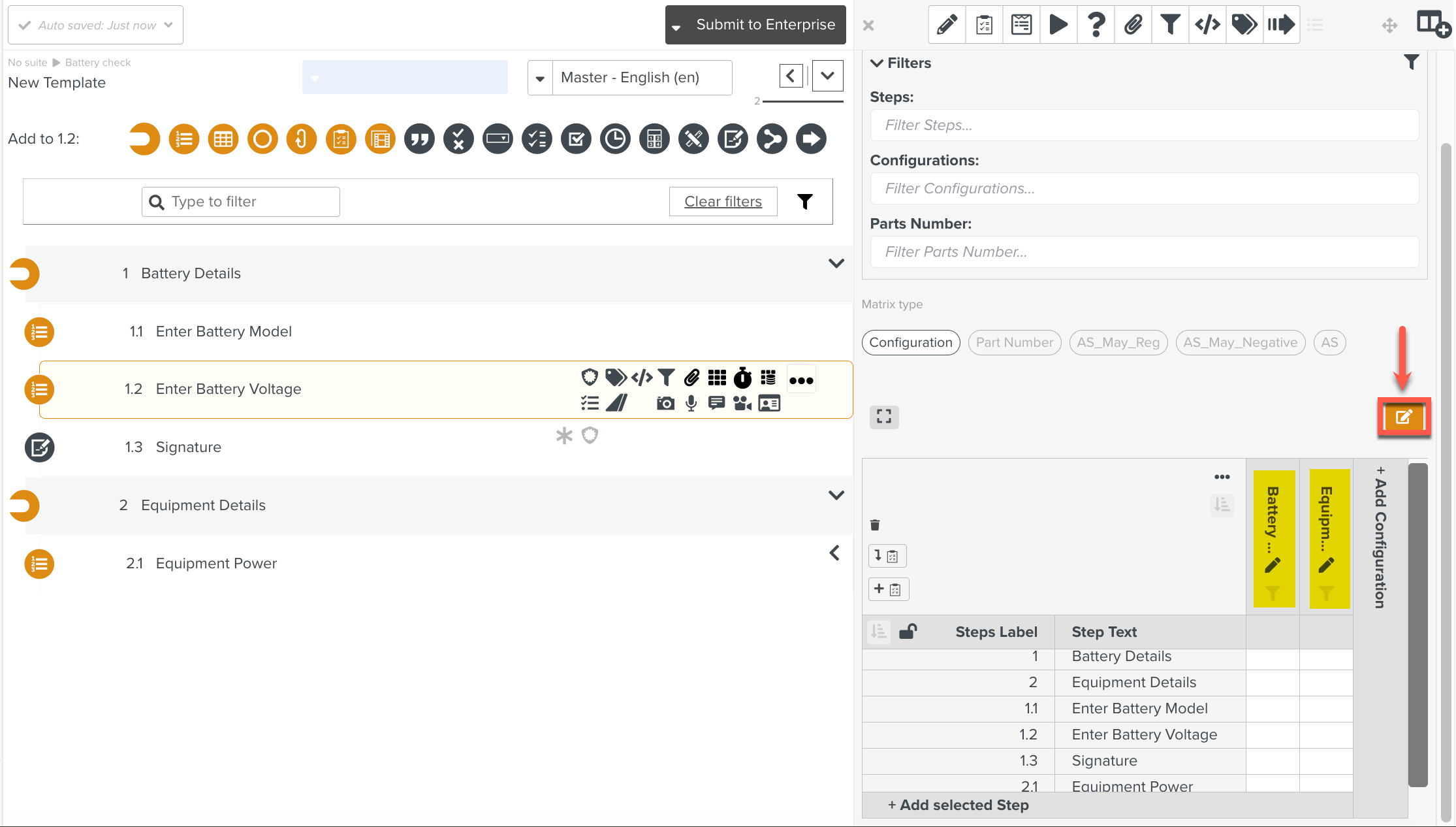Click the trash delete icon in matrix
The width and height of the screenshot is (1456, 827).
(875, 525)
